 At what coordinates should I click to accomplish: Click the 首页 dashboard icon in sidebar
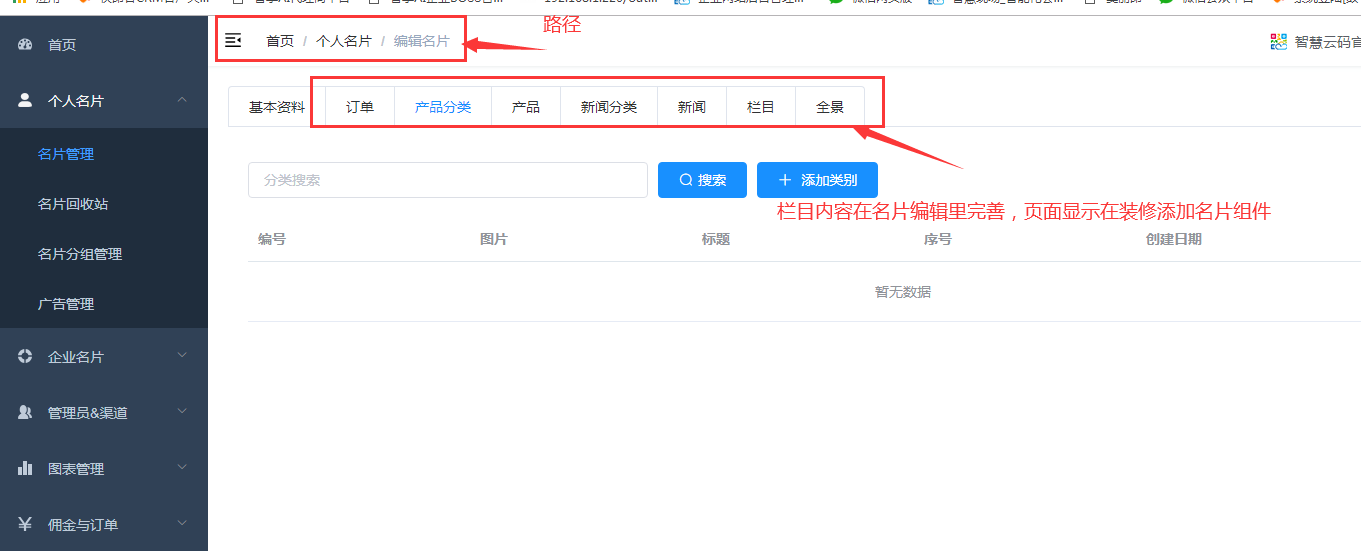point(25,45)
